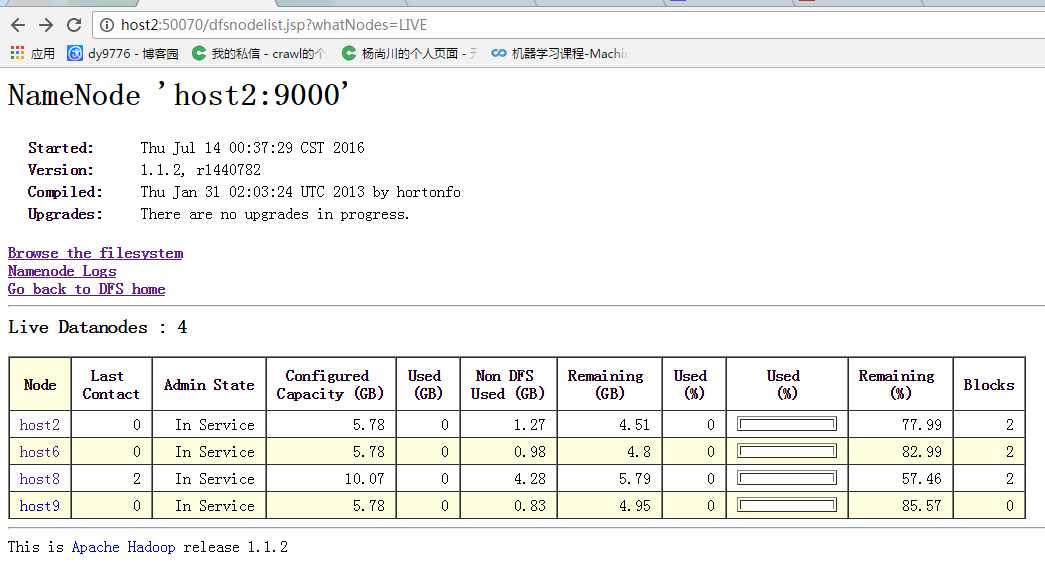The image size is (1045, 563).
Task: Click the Live Datanodes : 4 heading
Action: point(97,327)
